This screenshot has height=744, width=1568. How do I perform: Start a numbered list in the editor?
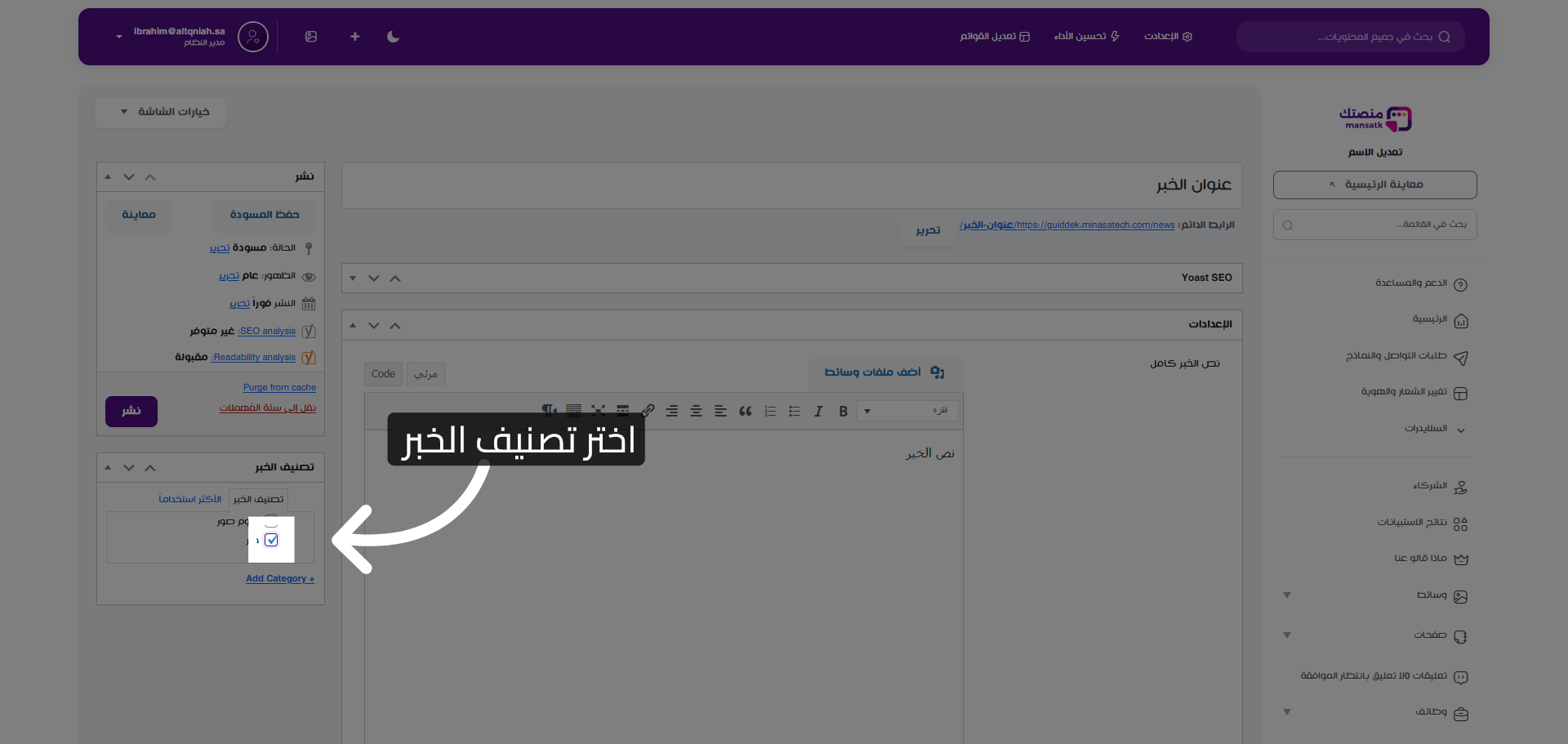coord(769,411)
